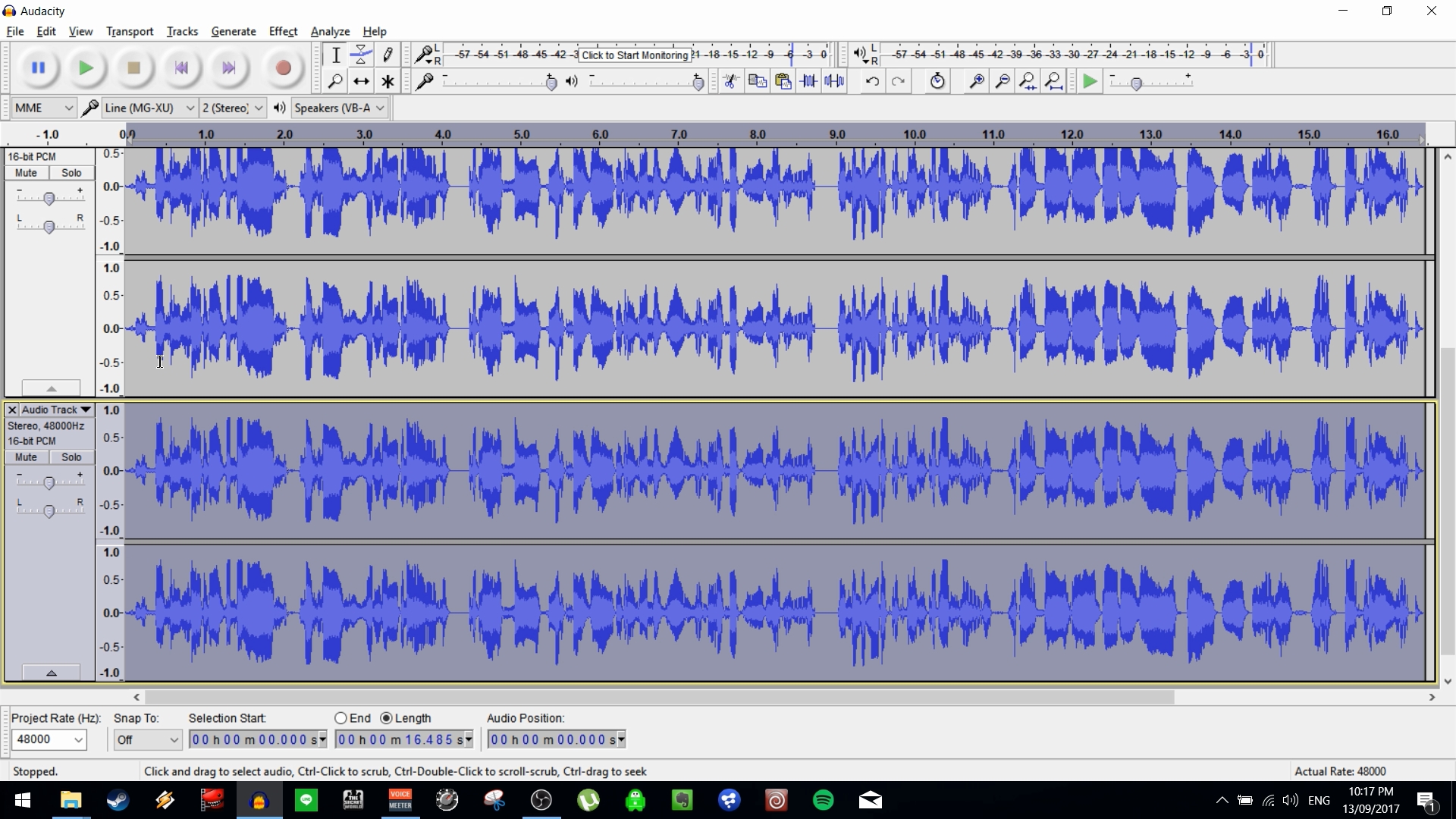Click the Silence Audio icon
Image resolution: width=1456 pixels, height=819 pixels.
click(x=834, y=81)
